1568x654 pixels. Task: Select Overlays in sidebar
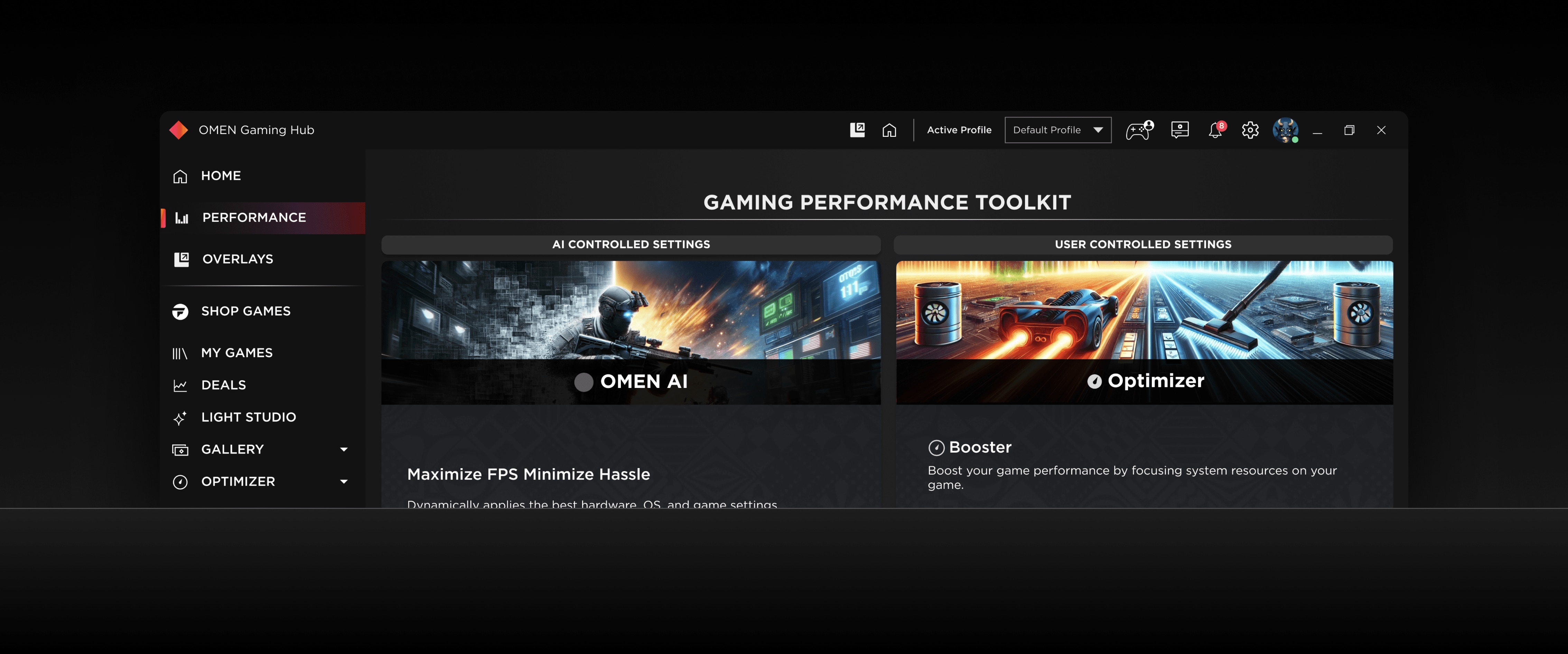point(237,259)
